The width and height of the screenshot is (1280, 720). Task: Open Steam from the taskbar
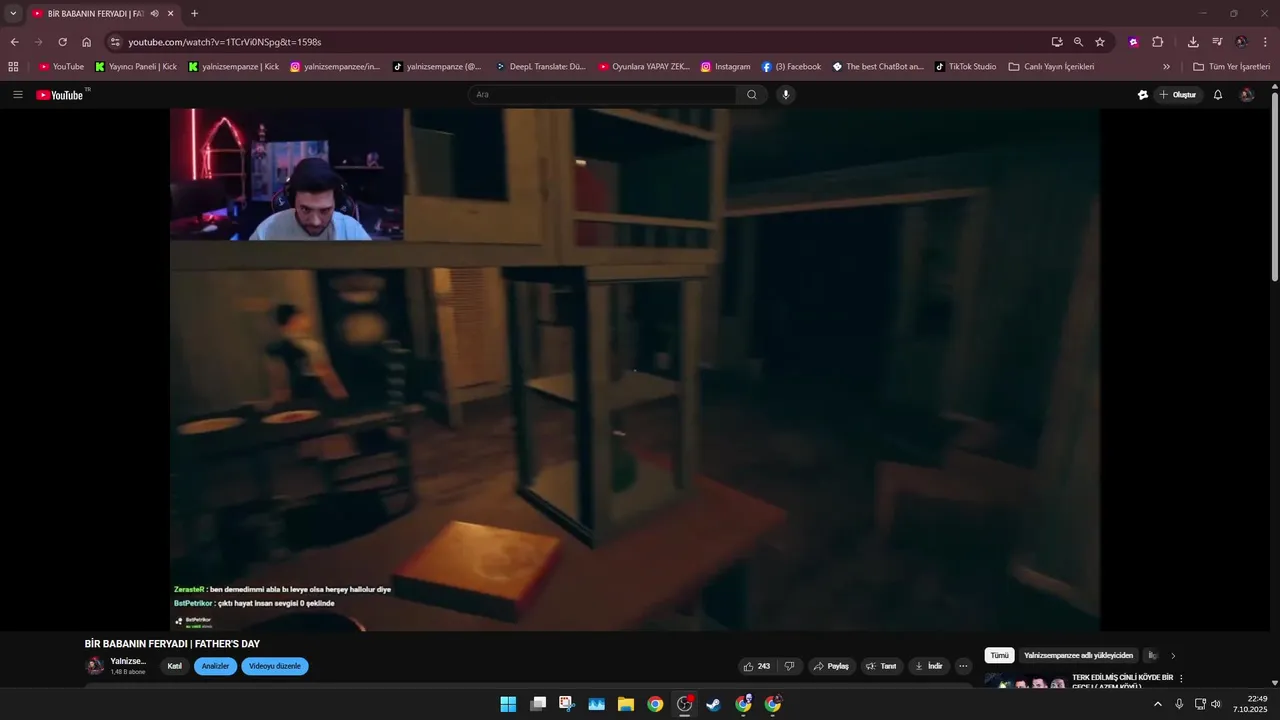tap(713, 704)
